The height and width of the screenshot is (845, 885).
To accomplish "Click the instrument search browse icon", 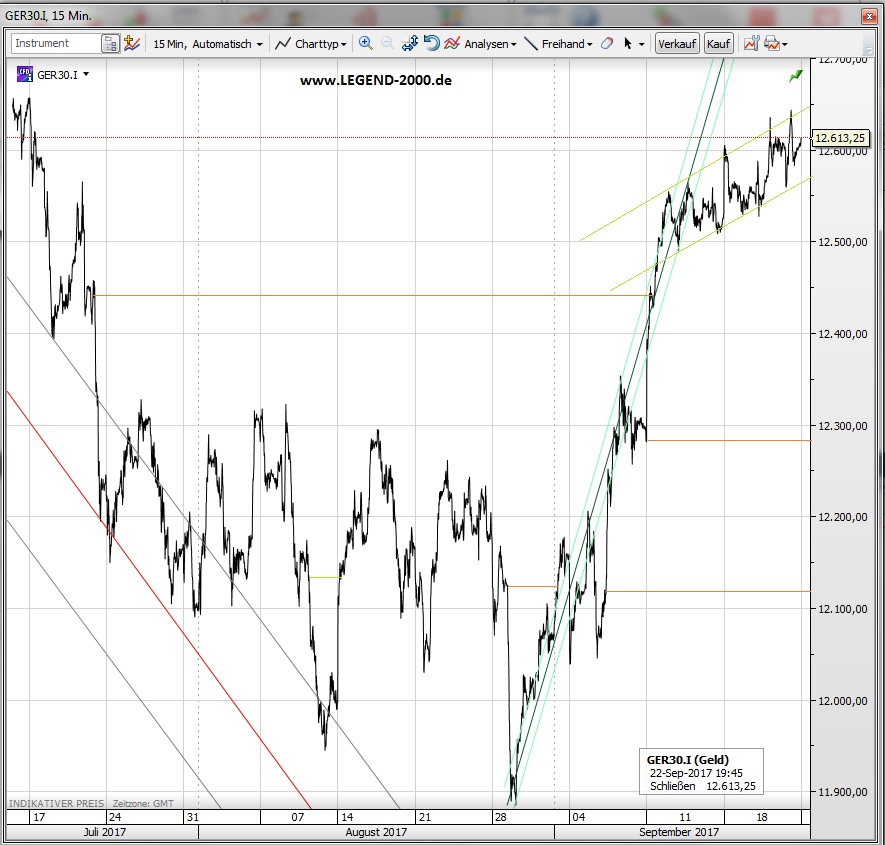I will [110, 44].
